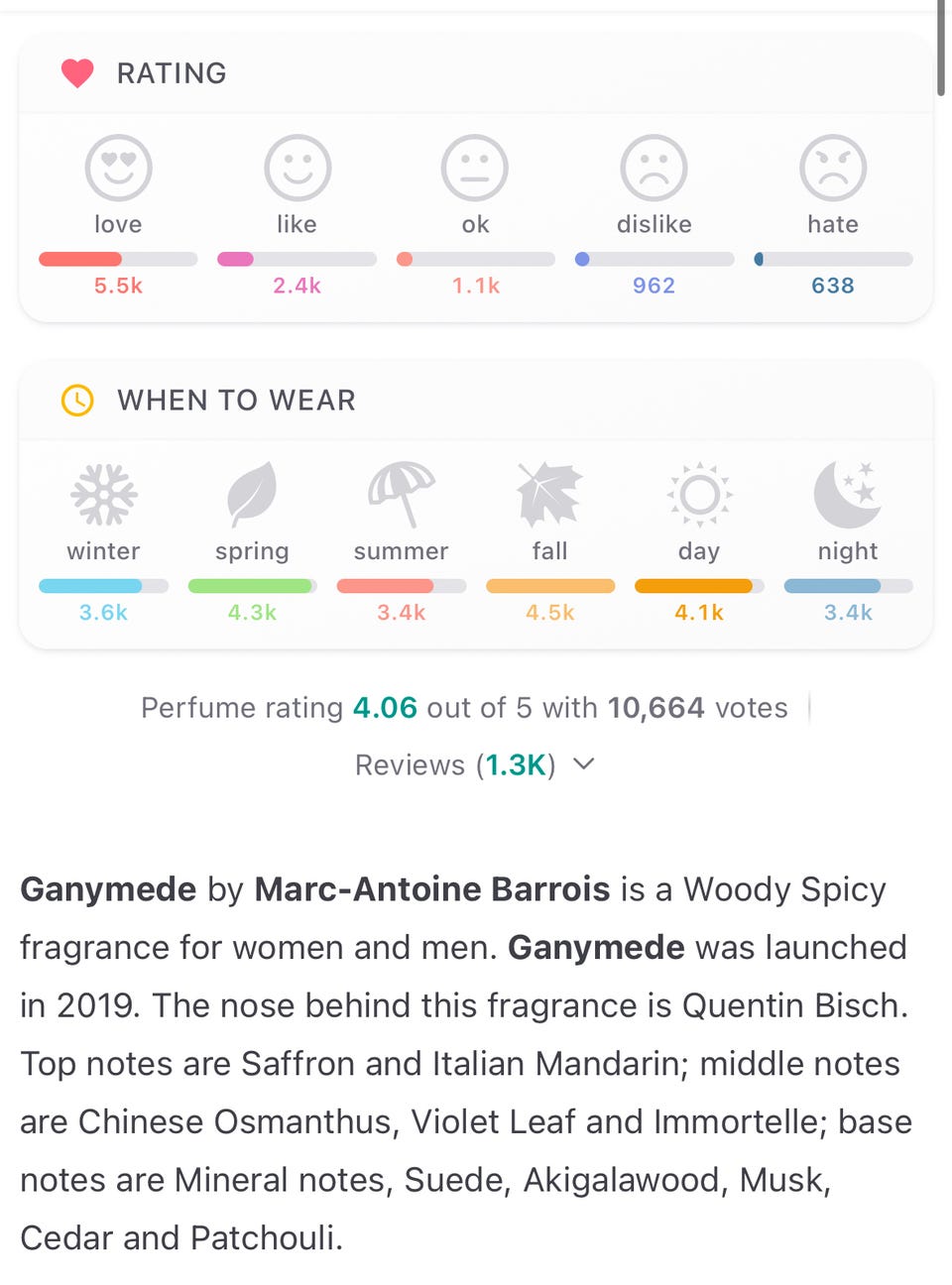Click the yellow clock When To Wear icon

(x=77, y=400)
